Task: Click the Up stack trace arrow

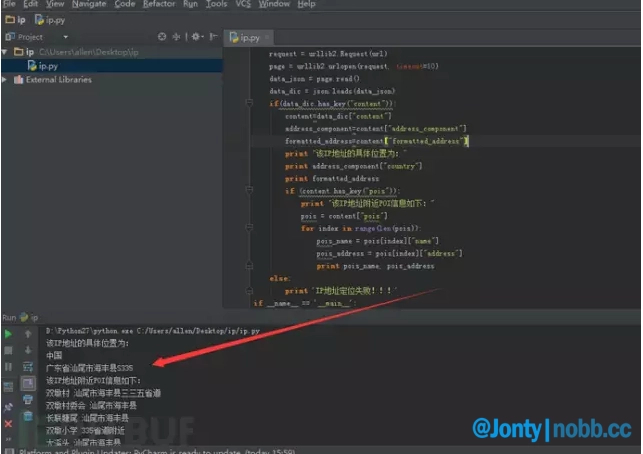Action: (x=28, y=333)
